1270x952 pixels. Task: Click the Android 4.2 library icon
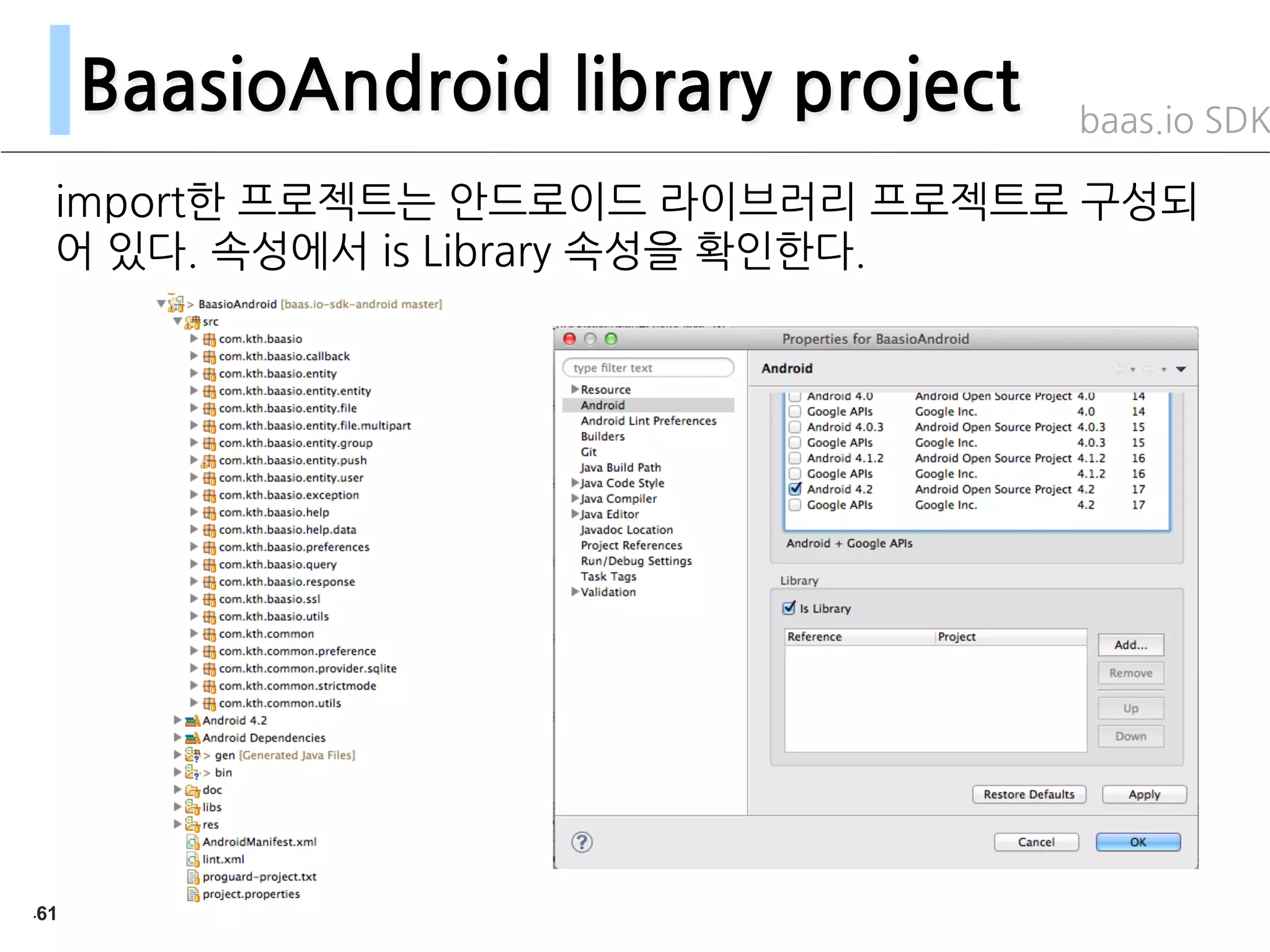193,720
